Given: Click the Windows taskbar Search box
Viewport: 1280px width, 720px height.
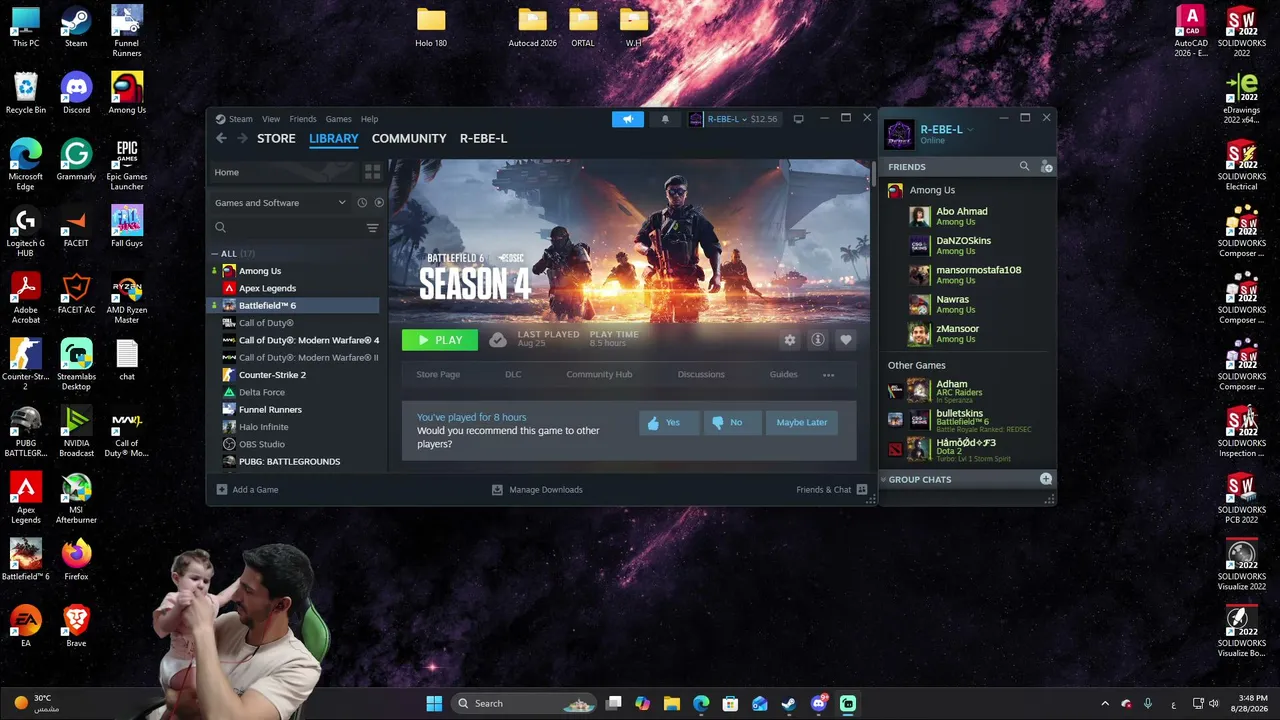Looking at the screenshot, I should coord(525,703).
